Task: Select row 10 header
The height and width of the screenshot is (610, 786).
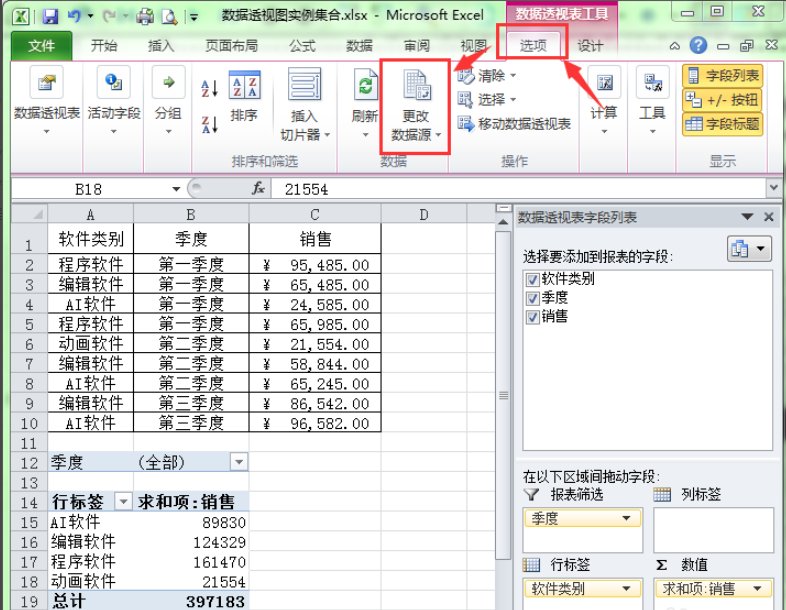Action: pyautogui.click(x=30, y=423)
